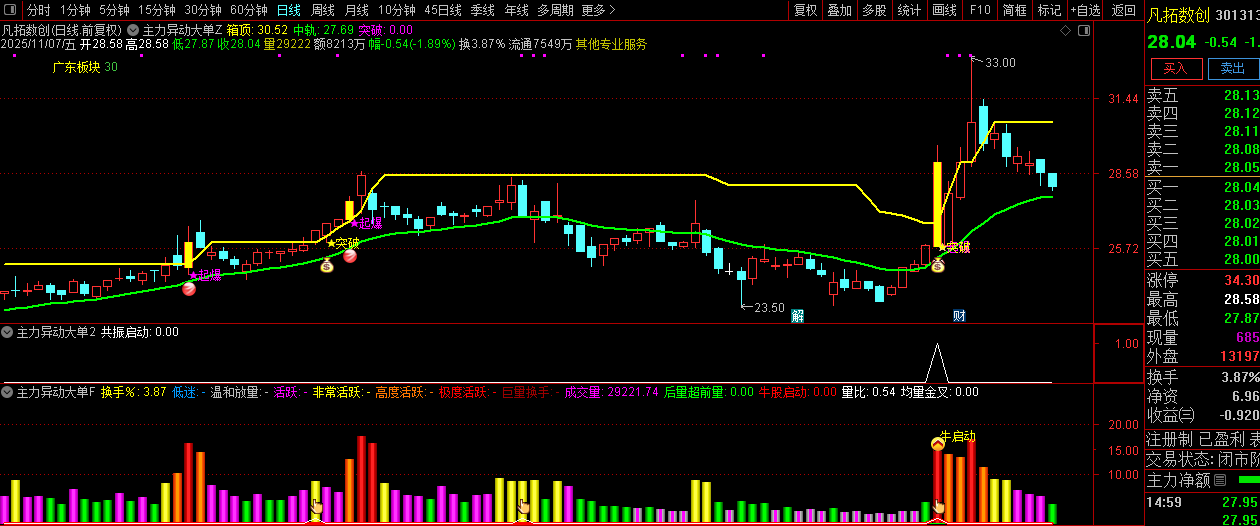Click the 返回 back button

1124,10
